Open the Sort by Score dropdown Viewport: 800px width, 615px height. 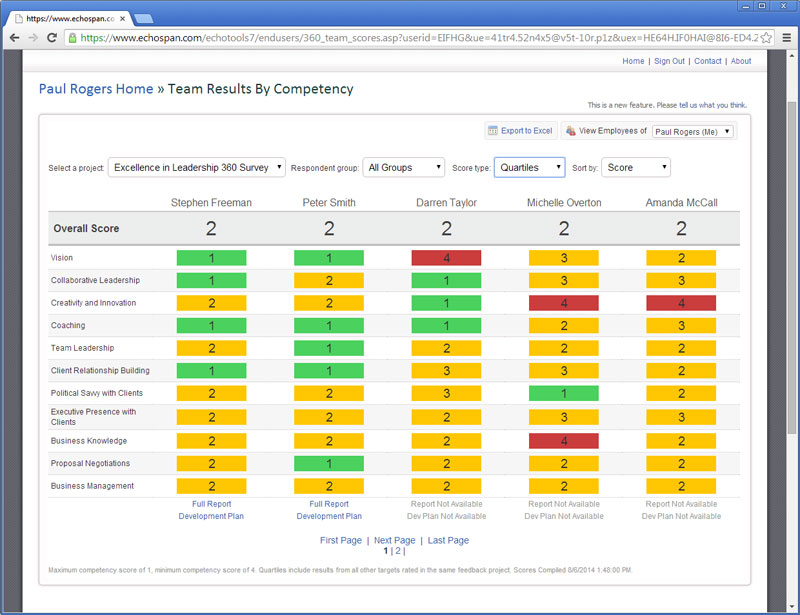636,167
